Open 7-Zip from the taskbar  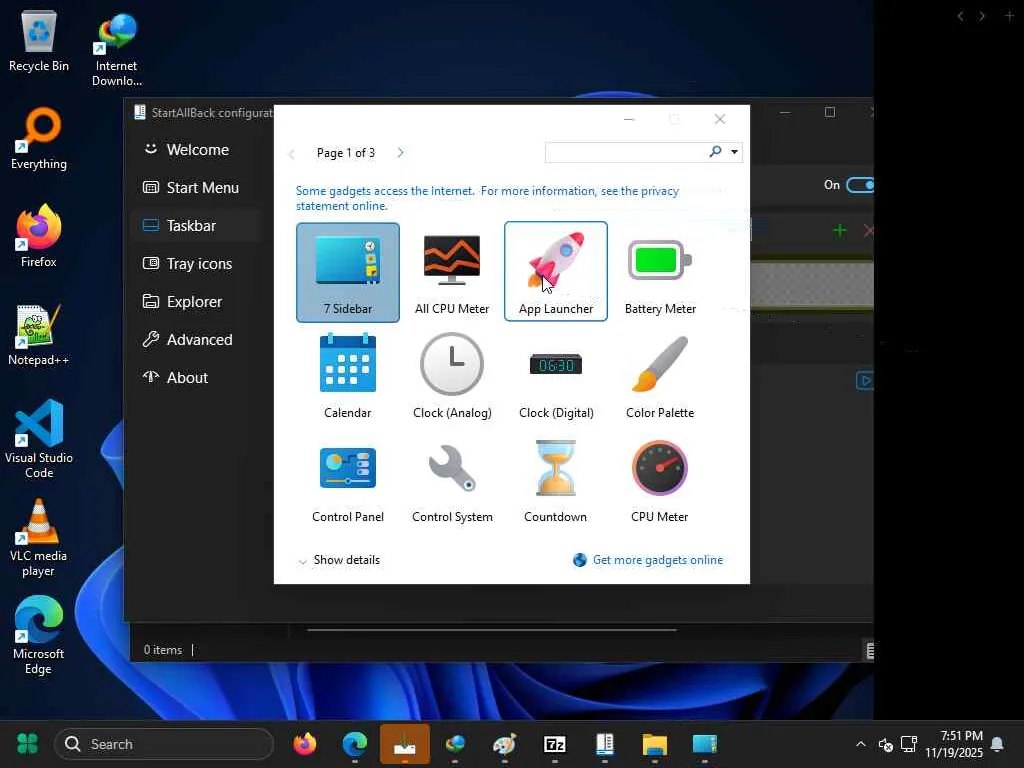tap(554, 744)
